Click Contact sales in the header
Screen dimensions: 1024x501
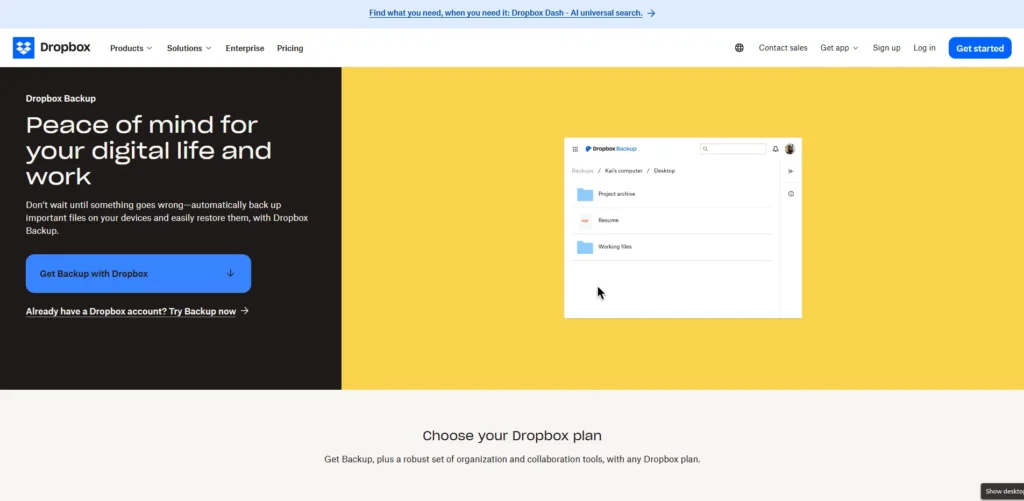(x=783, y=48)
